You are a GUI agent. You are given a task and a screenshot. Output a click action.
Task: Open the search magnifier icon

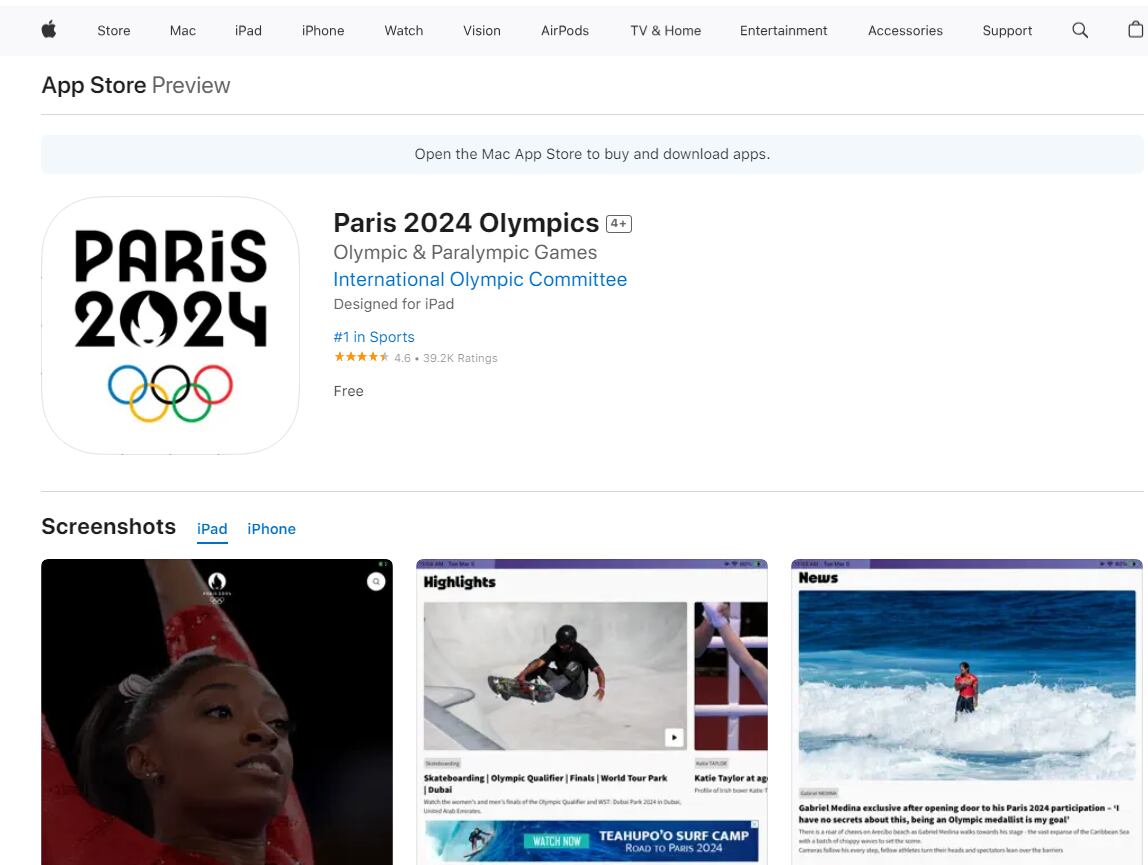(1080, 30)
